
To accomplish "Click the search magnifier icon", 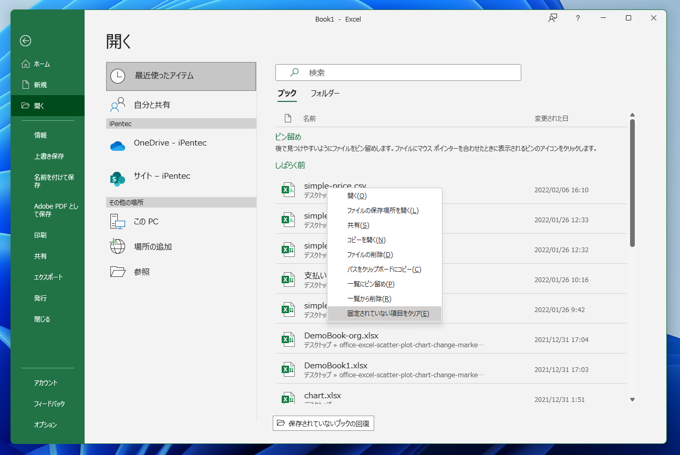I will [x=294, y=72].
